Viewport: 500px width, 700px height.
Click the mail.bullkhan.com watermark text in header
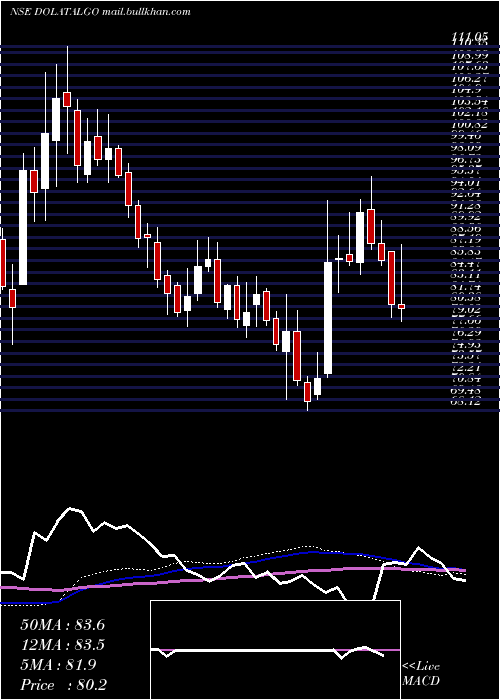[x=146, y=12]
